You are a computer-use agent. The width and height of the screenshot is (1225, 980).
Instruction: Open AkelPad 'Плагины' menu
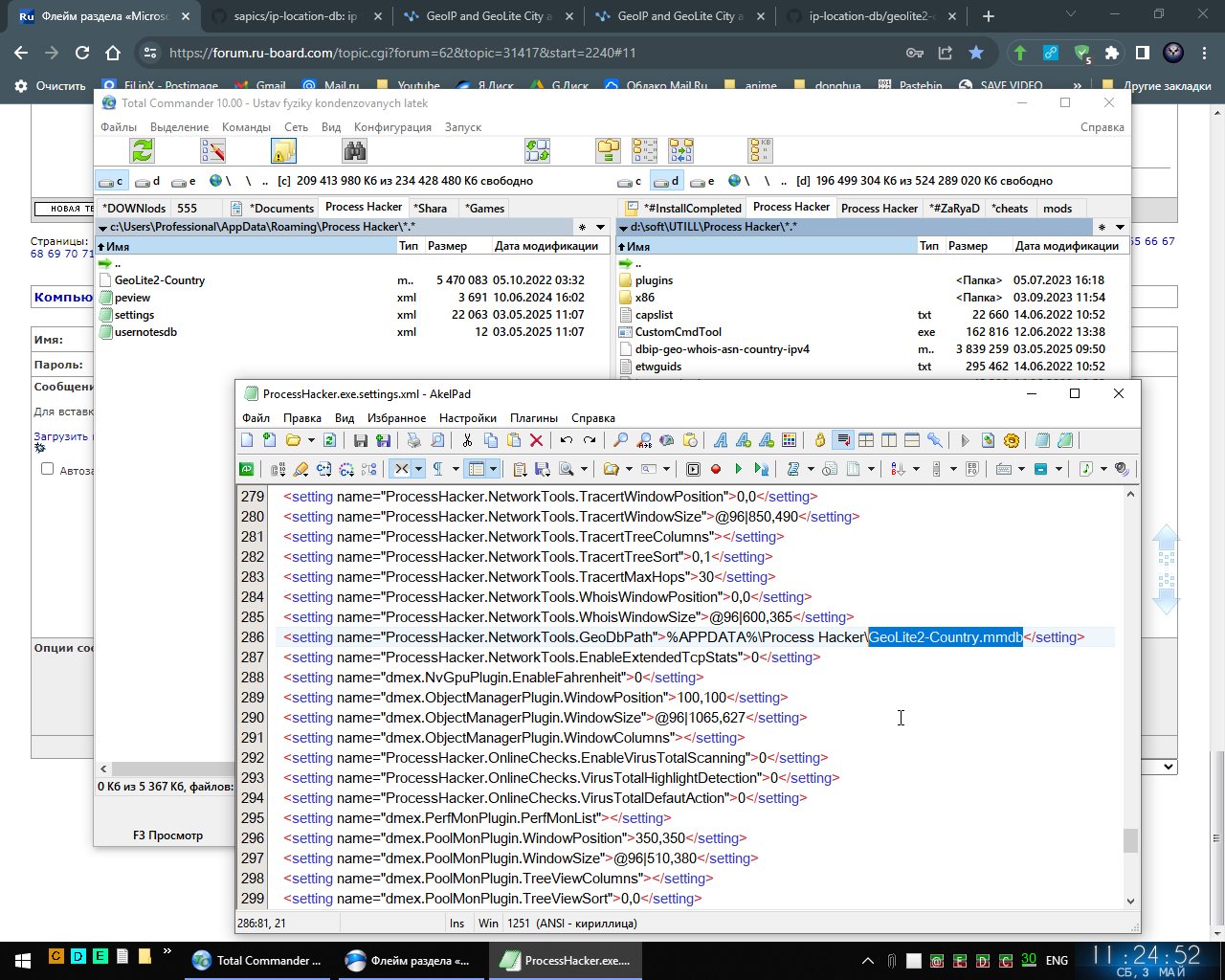tap(534, 418)
